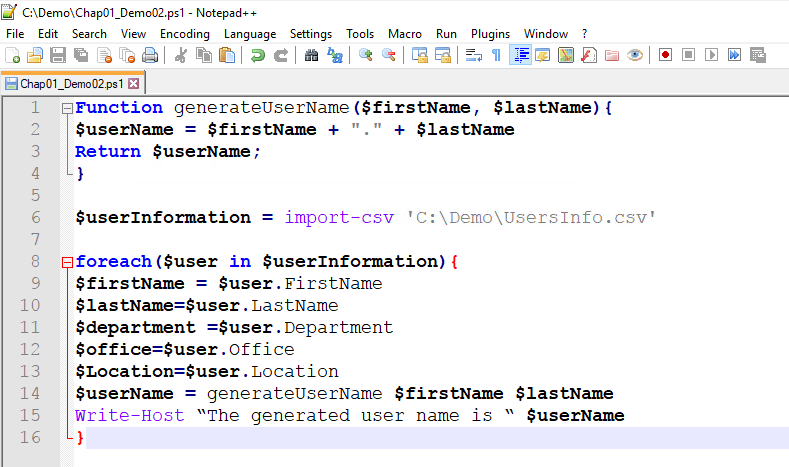Print the script using printer icon
This screenshot has height=467, width=789.
[150, 55]
